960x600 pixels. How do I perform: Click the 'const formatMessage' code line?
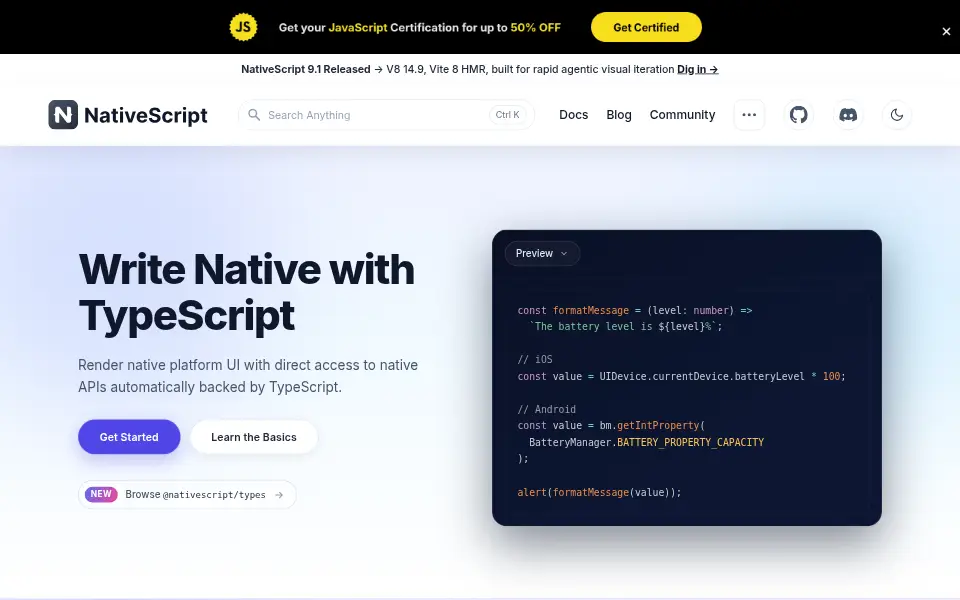635,310
